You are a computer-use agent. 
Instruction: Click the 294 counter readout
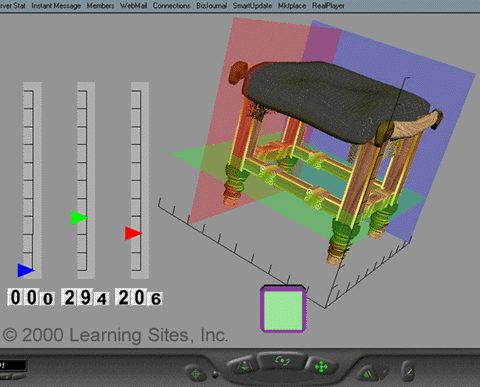point(85,297)
